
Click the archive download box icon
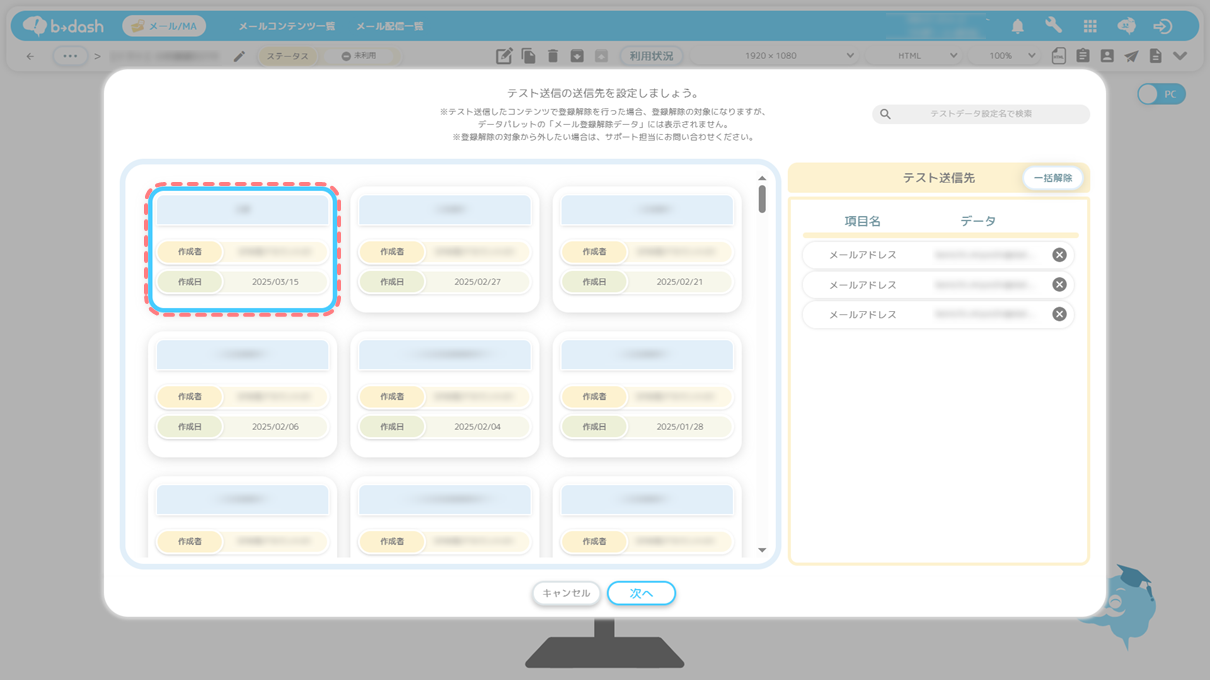coord(577,56)
